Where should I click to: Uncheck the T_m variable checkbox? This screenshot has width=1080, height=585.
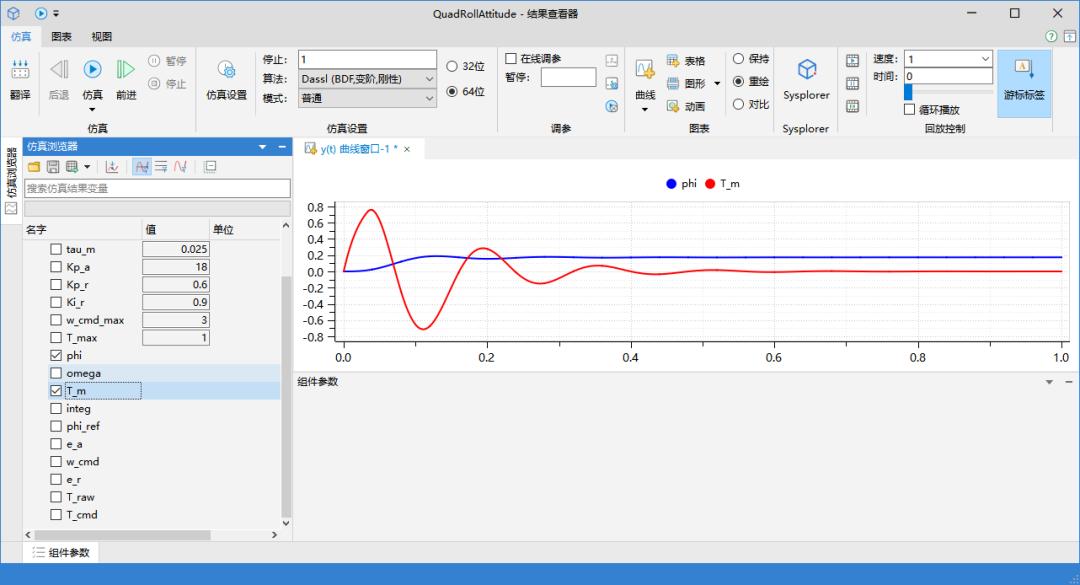pyautogui.click(x=56, y=391)
